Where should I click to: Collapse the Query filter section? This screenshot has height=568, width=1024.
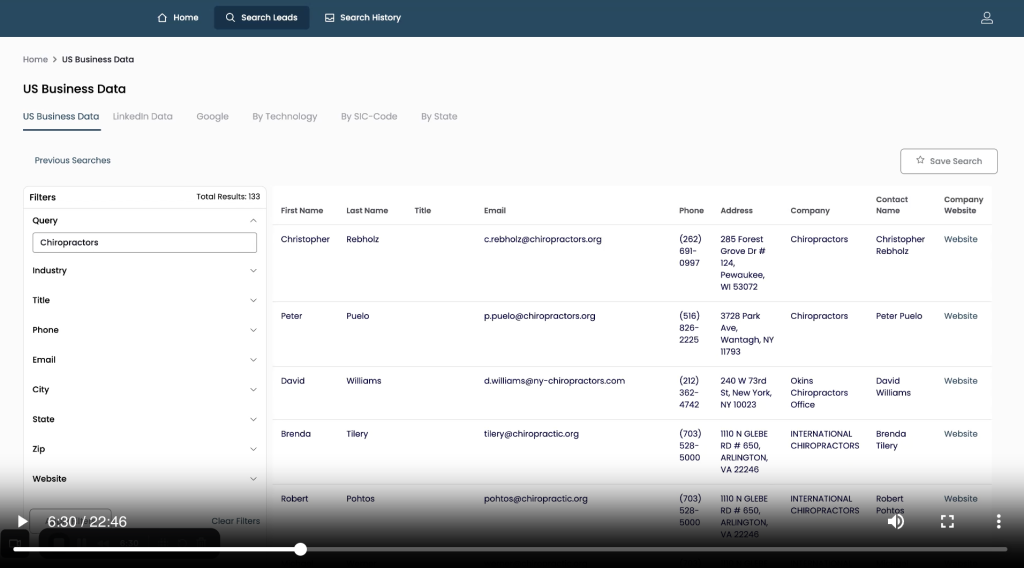tap(253, 221)
